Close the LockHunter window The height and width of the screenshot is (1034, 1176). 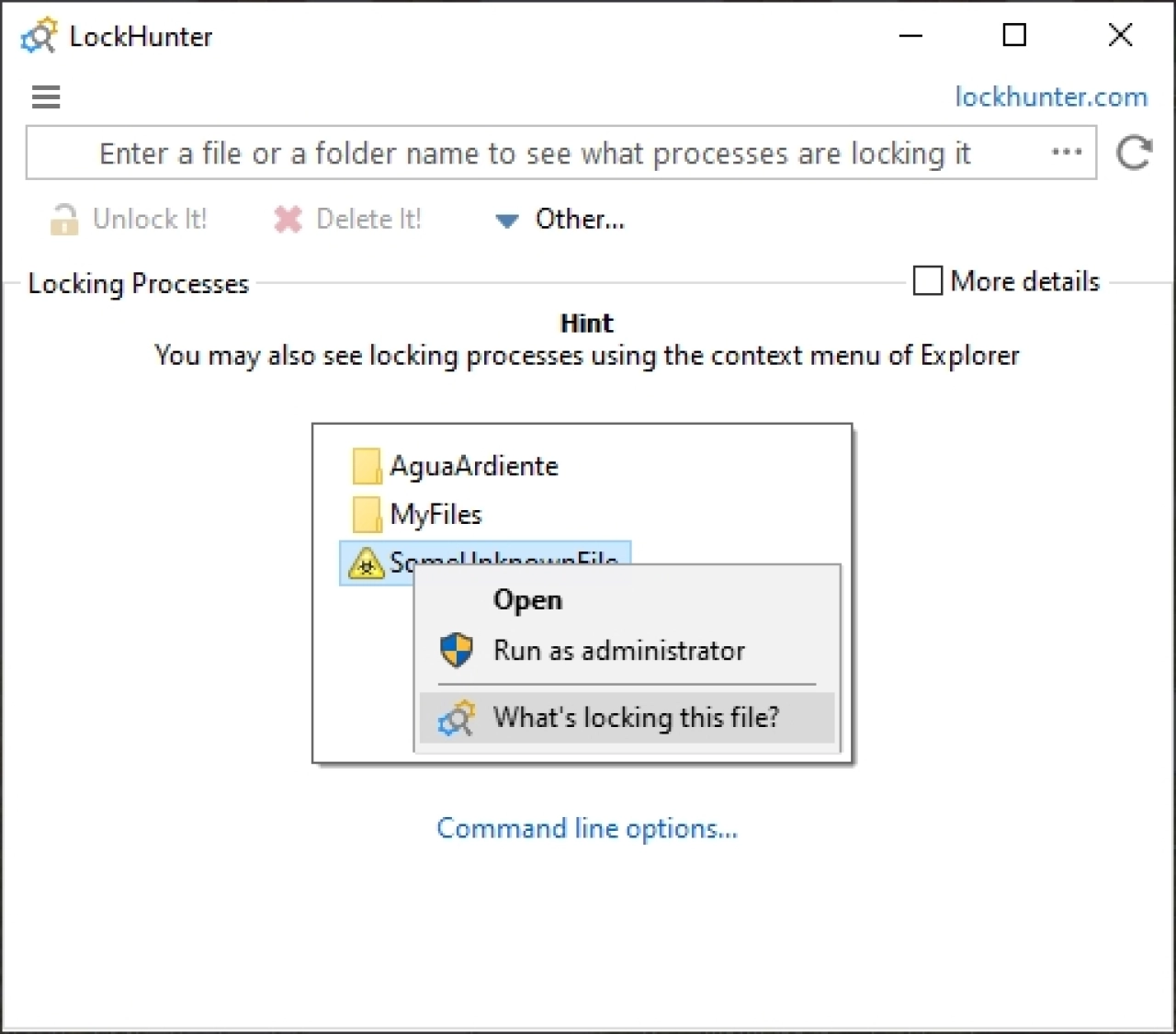[x=1120, y=36]
